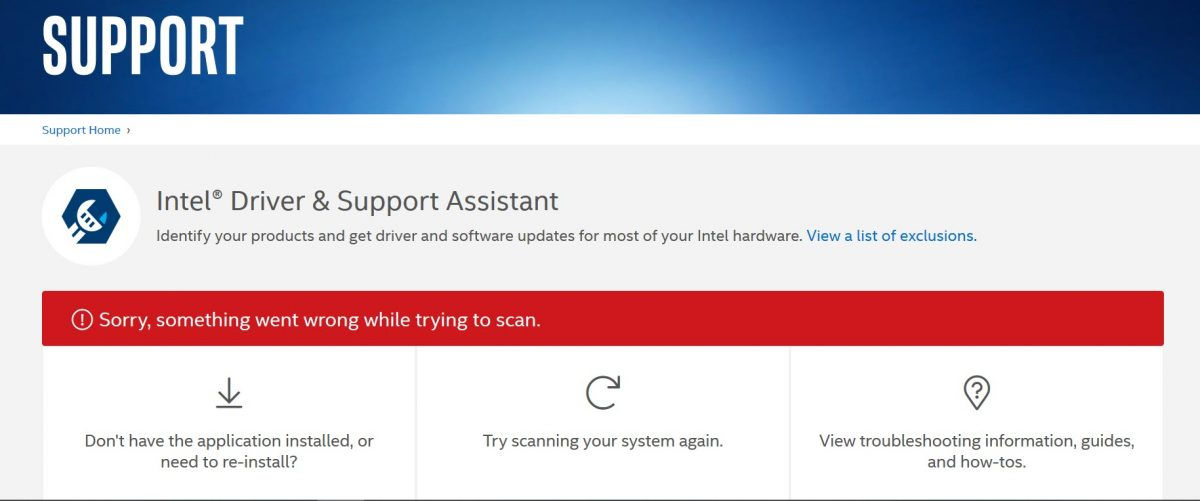Open "View troubleshooting information, guides" text
This screenshot has height=501, width=1200.
pos(977,451)
